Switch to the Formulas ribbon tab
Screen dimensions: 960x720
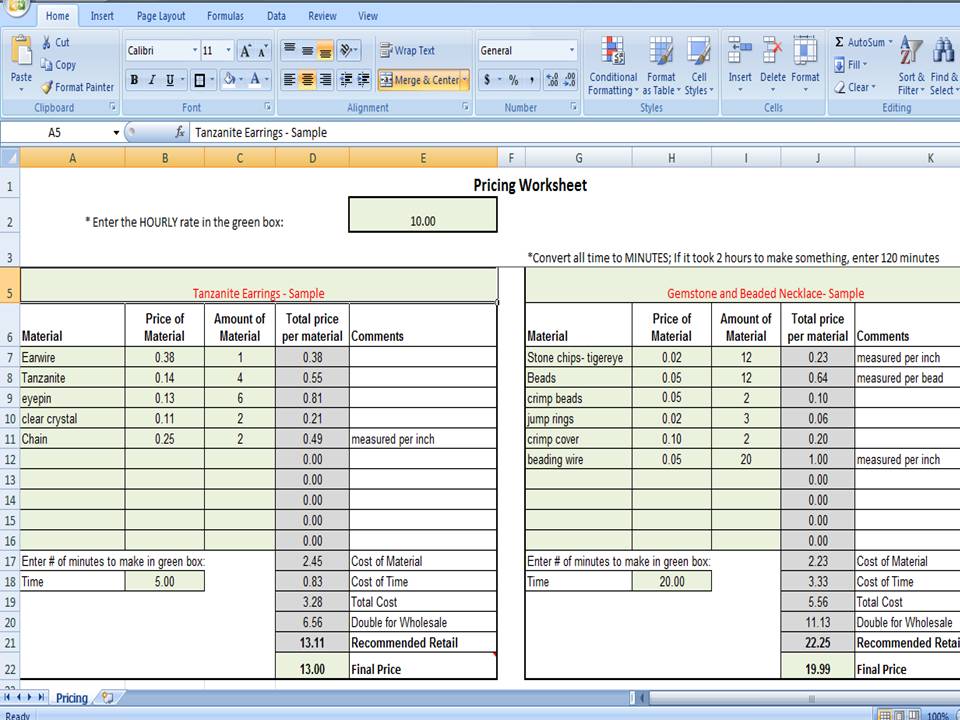(225, 16)
